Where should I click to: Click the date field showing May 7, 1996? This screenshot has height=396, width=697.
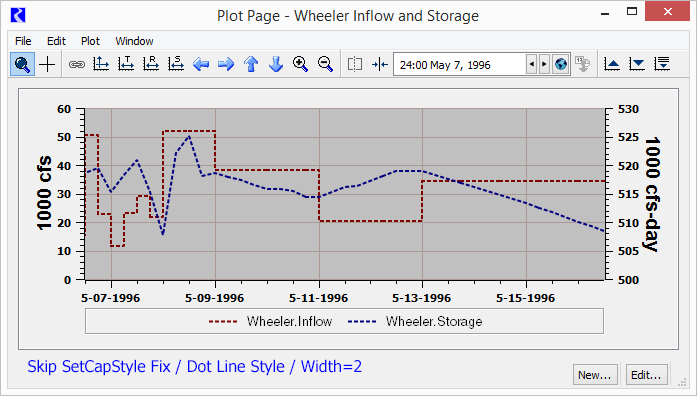pyautogui.click(x=460, y=65)
